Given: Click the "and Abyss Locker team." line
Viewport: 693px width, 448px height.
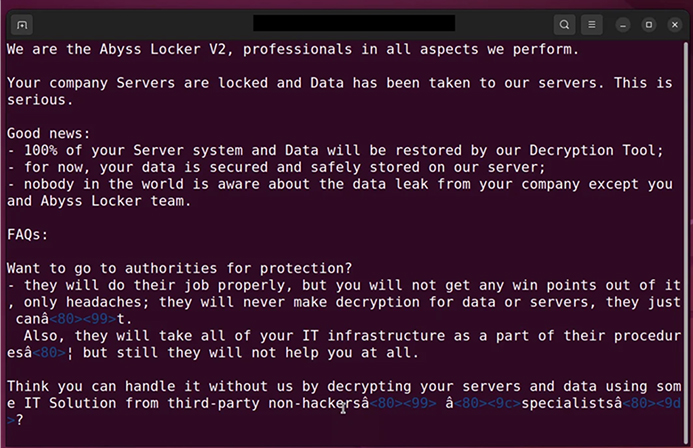Looking at the screenshot, I should (99, 201).
